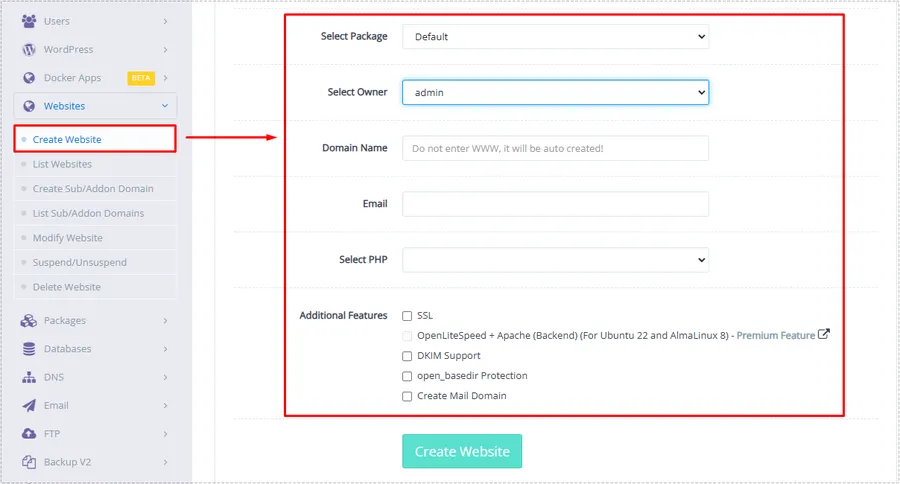The width and height of the screenshot is (900, 484).
Task: Click the FTP cloud upload icon
Action: 28,434
